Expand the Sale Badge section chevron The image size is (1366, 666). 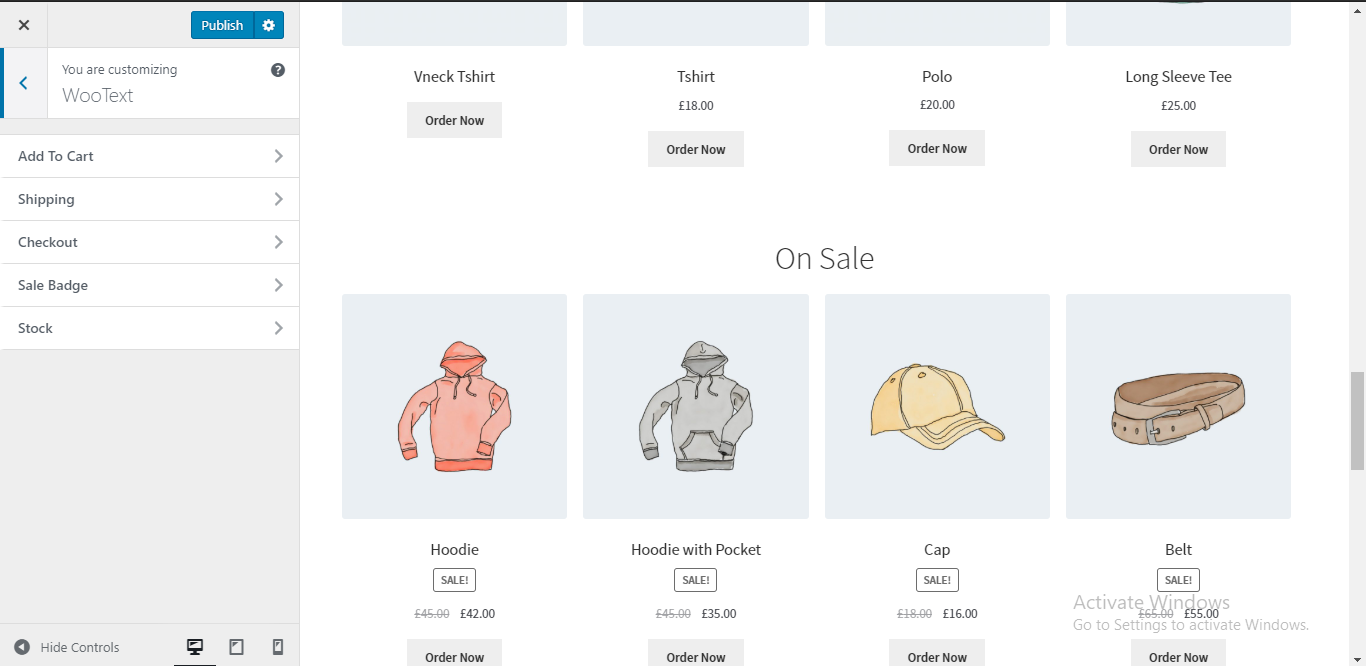(278, 285)
